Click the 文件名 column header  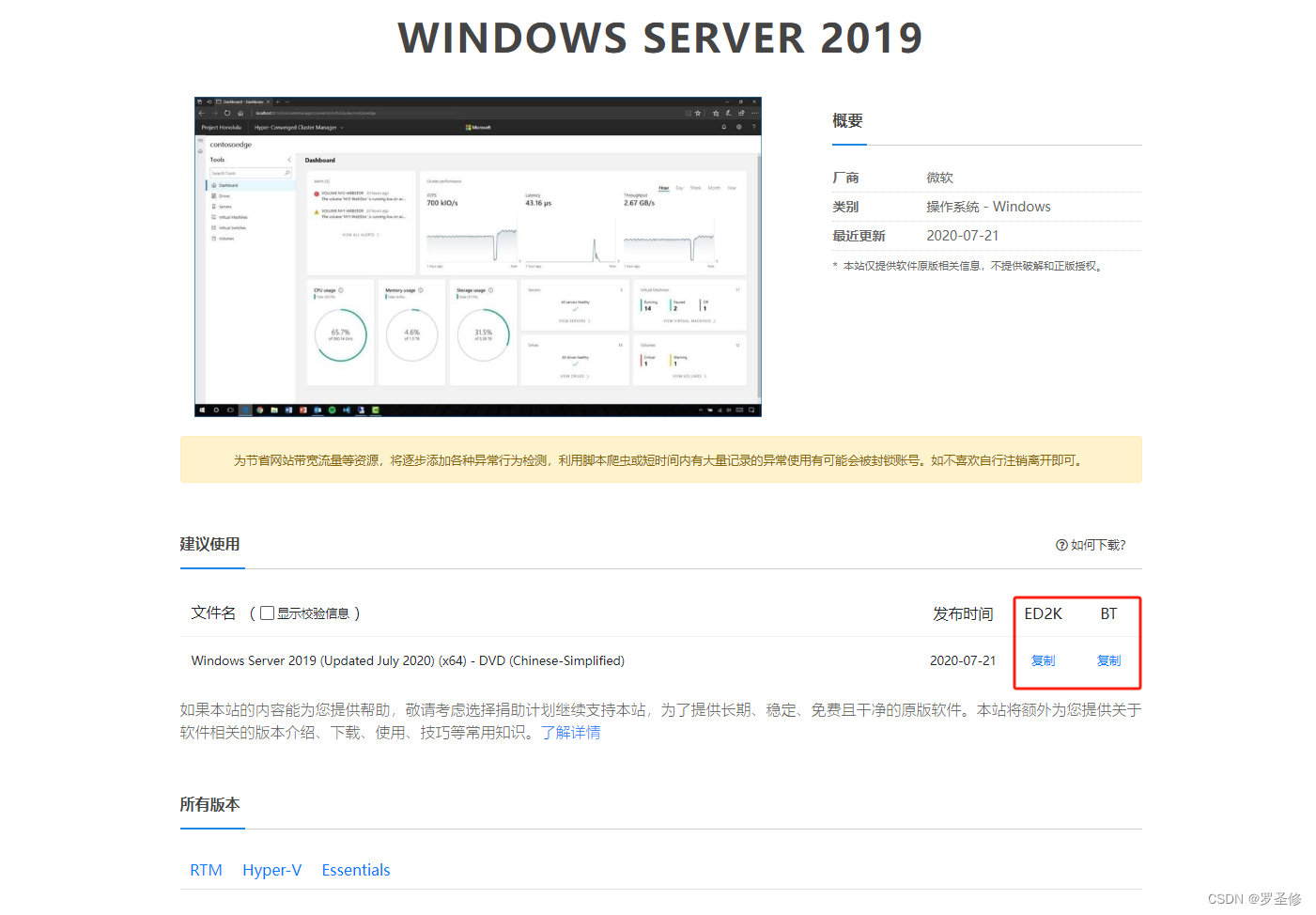point(213,613)
